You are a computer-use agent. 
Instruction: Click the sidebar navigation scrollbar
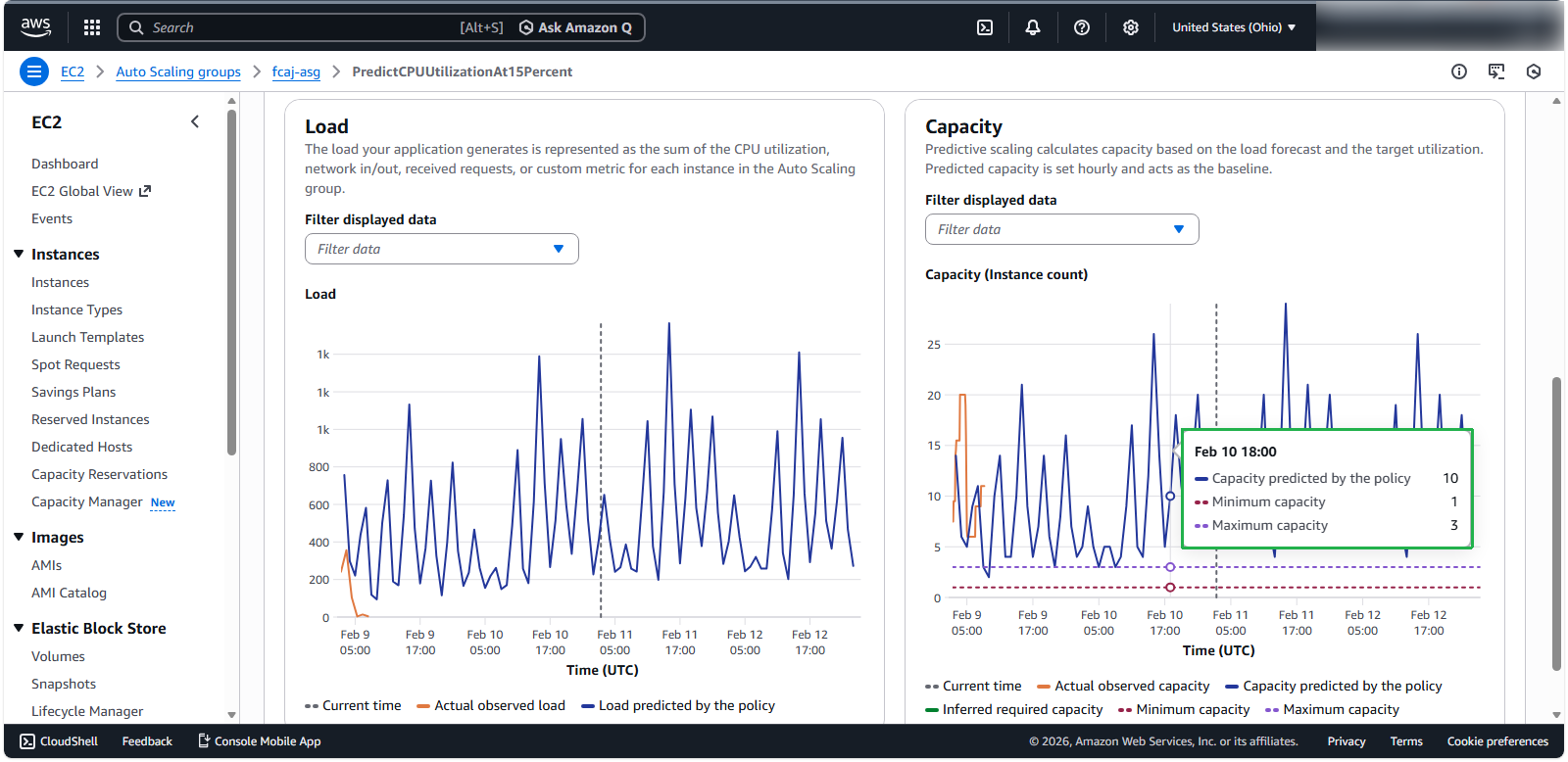point(231,284)
